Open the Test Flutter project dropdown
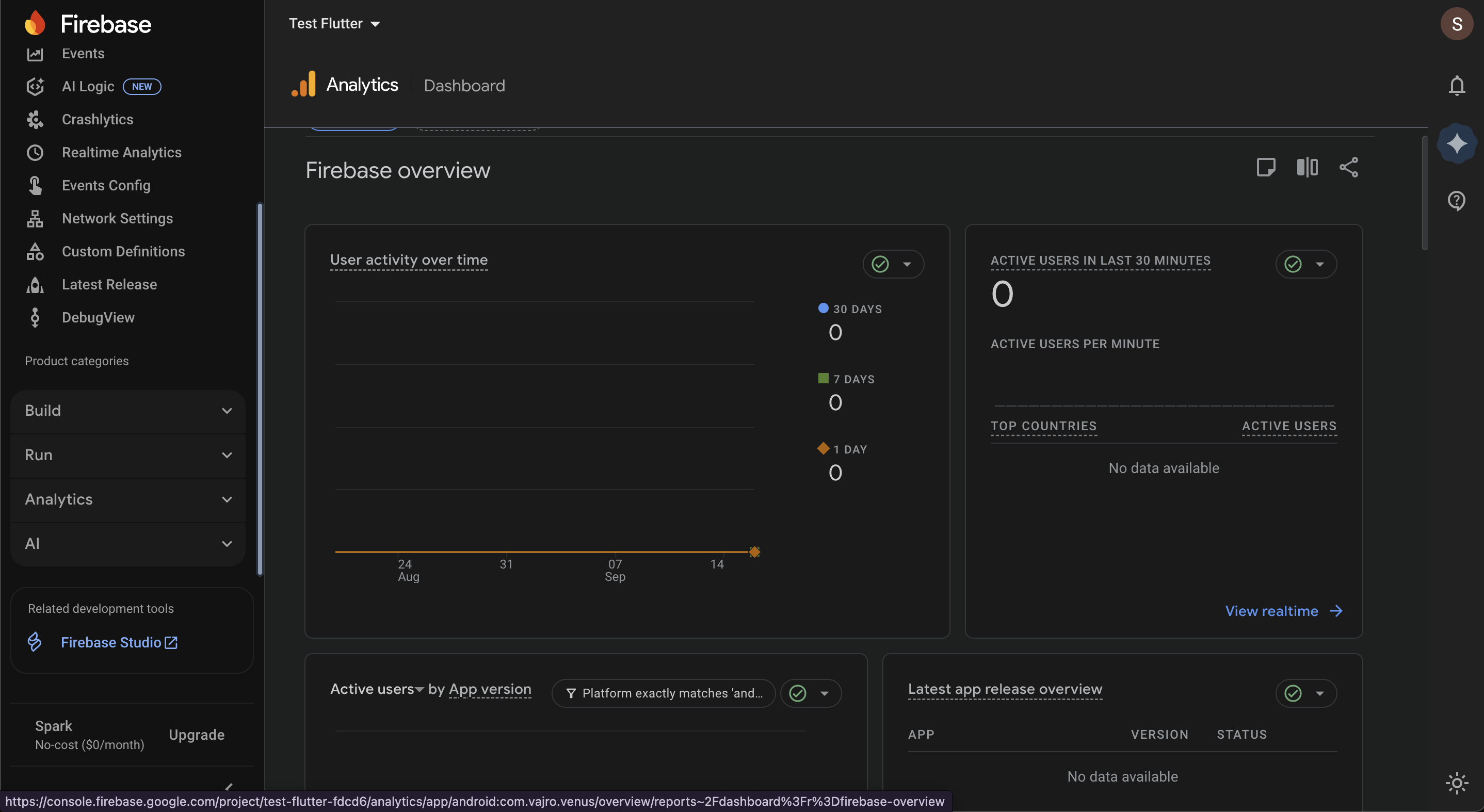This screenshot has width=1484, height=812. point(334,24)
